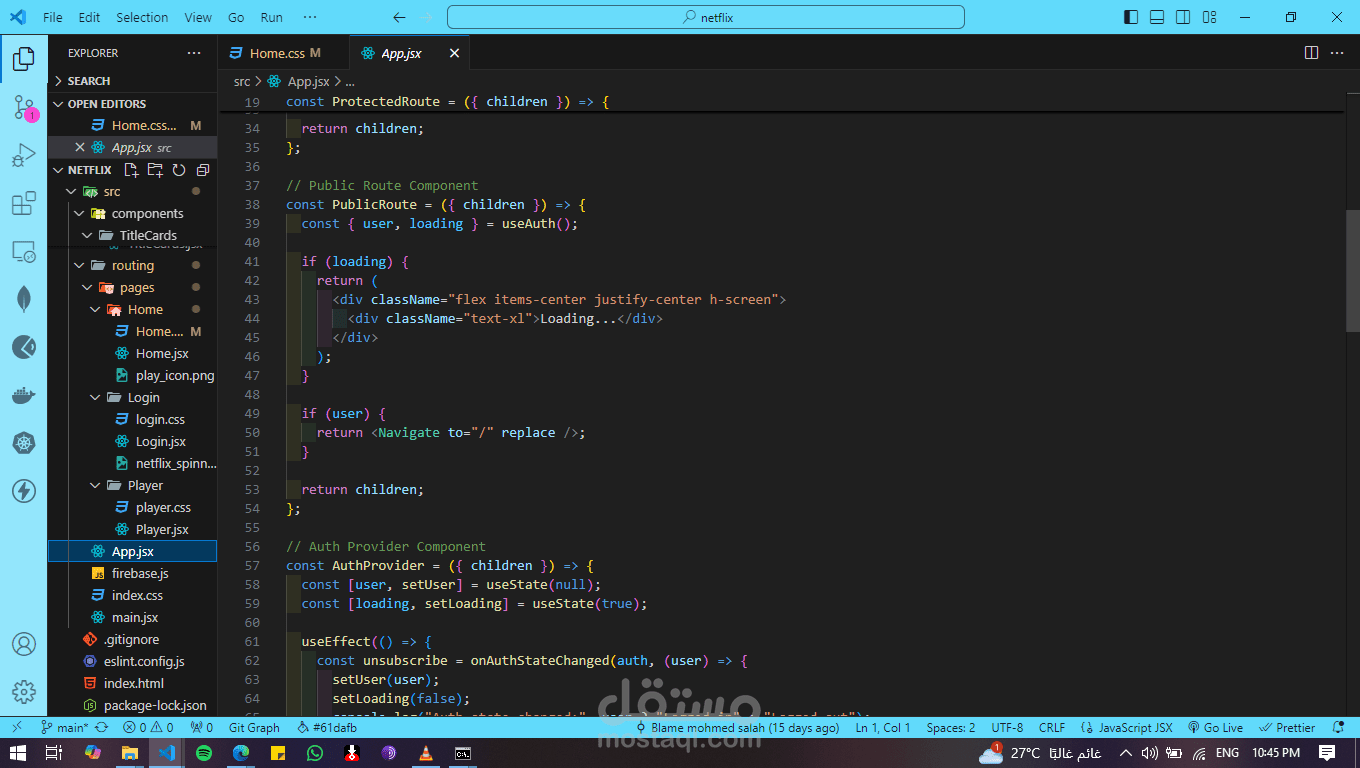Collapse the routing folder

tap(132, 265)
